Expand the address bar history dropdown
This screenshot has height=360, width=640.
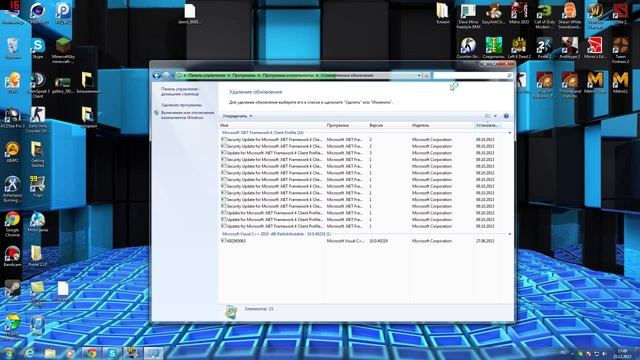[x=419, y=76]
